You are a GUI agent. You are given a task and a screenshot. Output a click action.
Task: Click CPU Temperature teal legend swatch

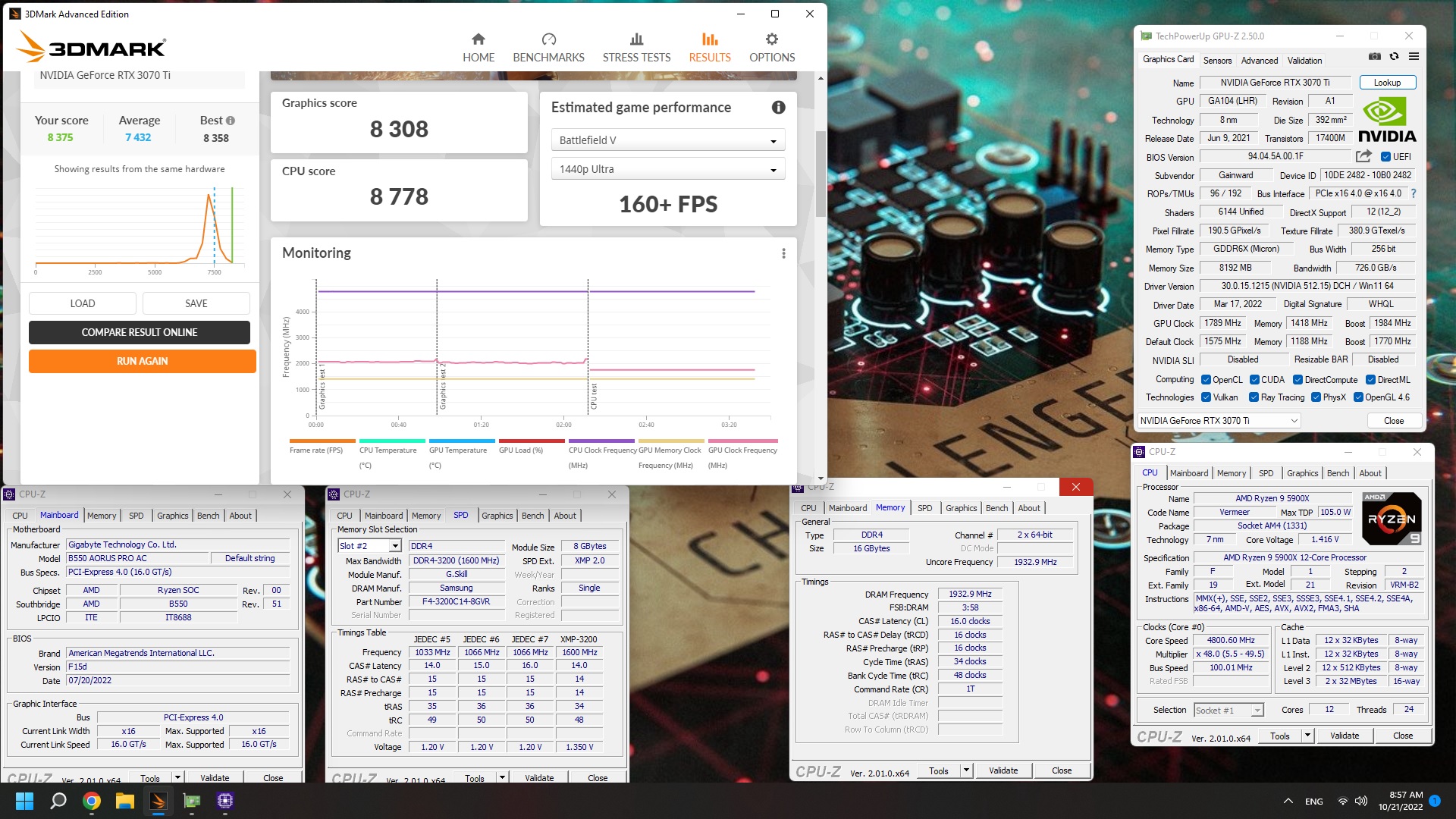pyautogui.click(x=392, y=441)
